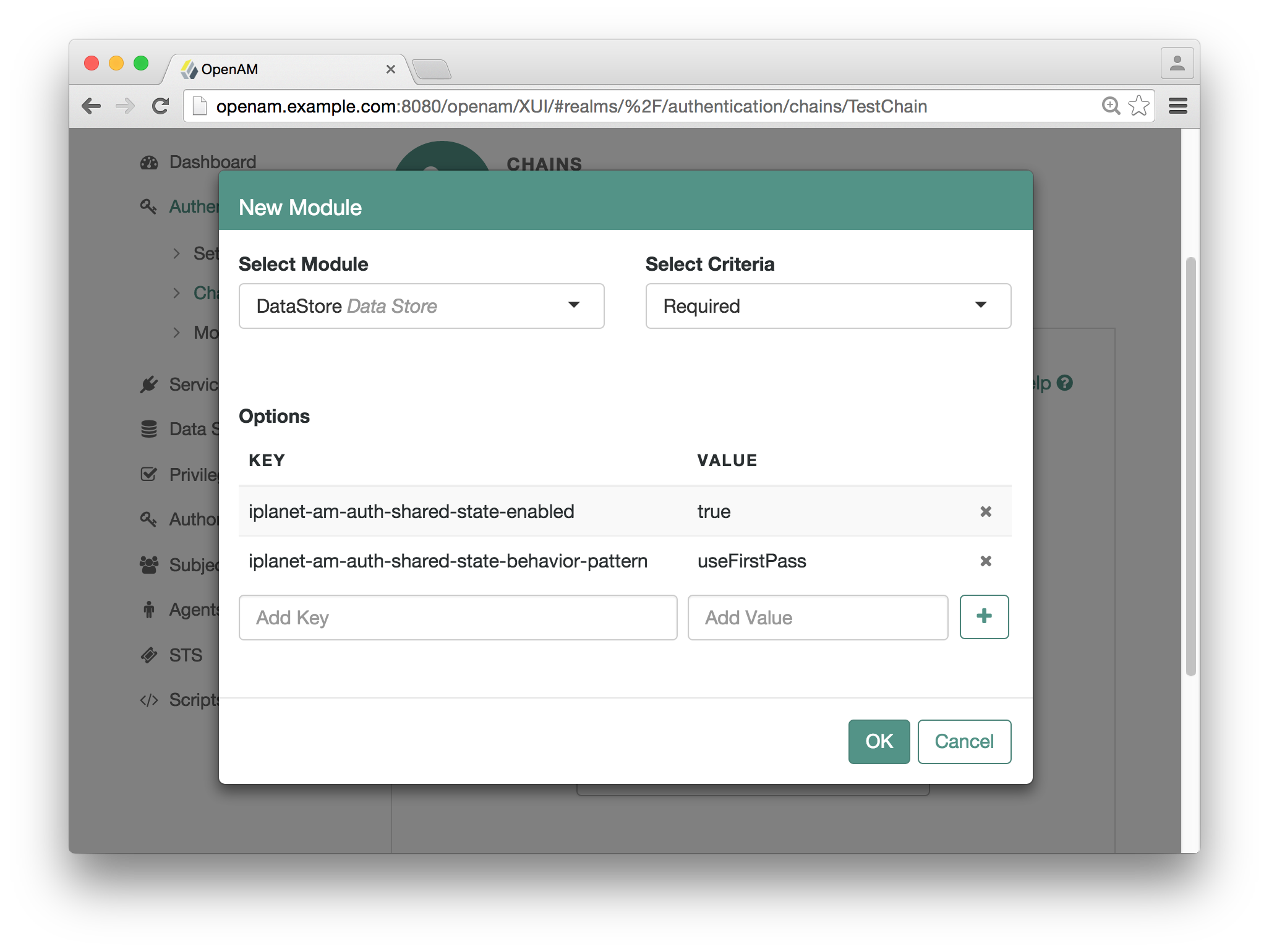Close the OpenAM browser tab
The width and height of the screenshot is (1269, 952).
pos(390,69)
